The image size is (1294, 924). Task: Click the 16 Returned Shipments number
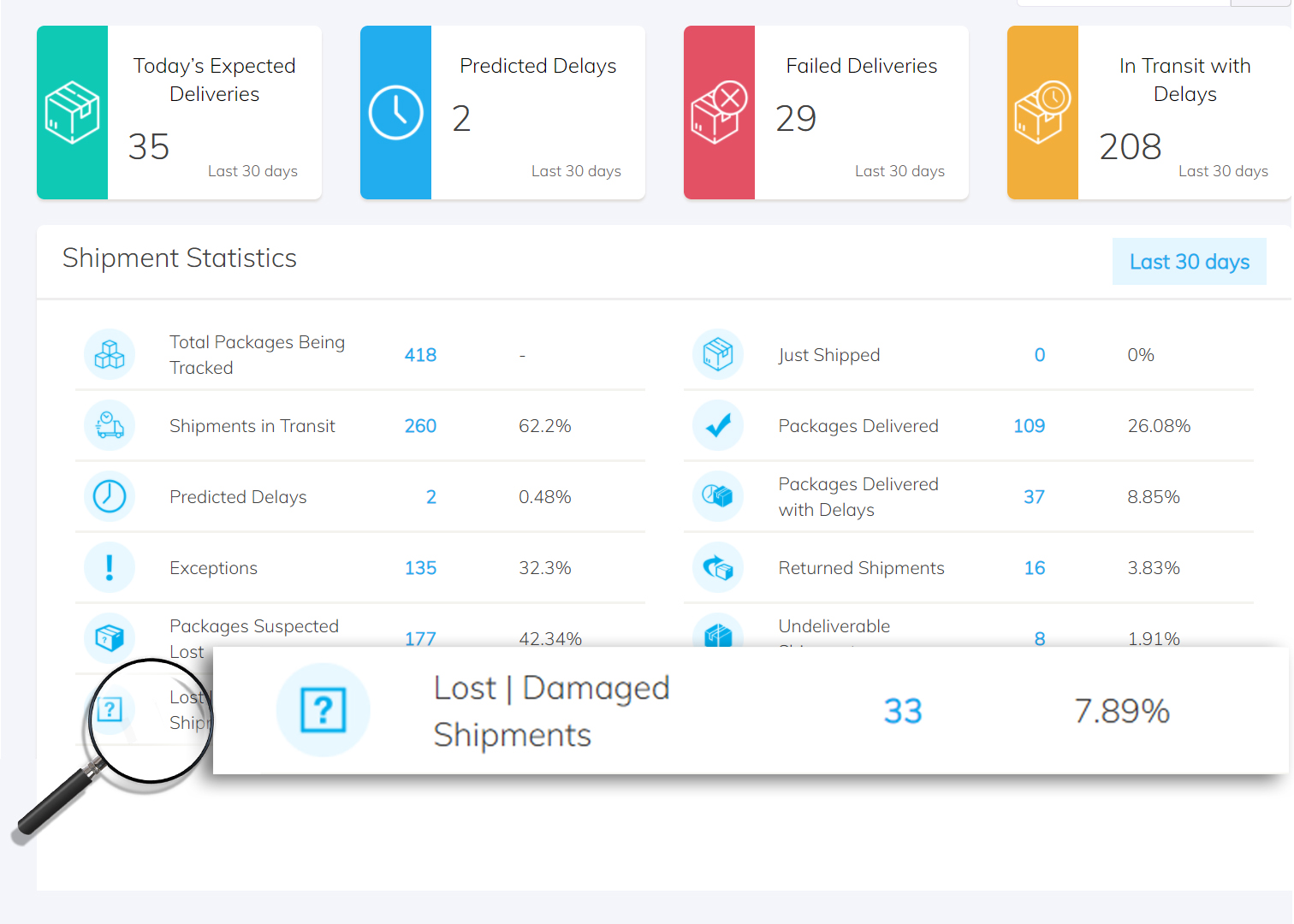1034,568
